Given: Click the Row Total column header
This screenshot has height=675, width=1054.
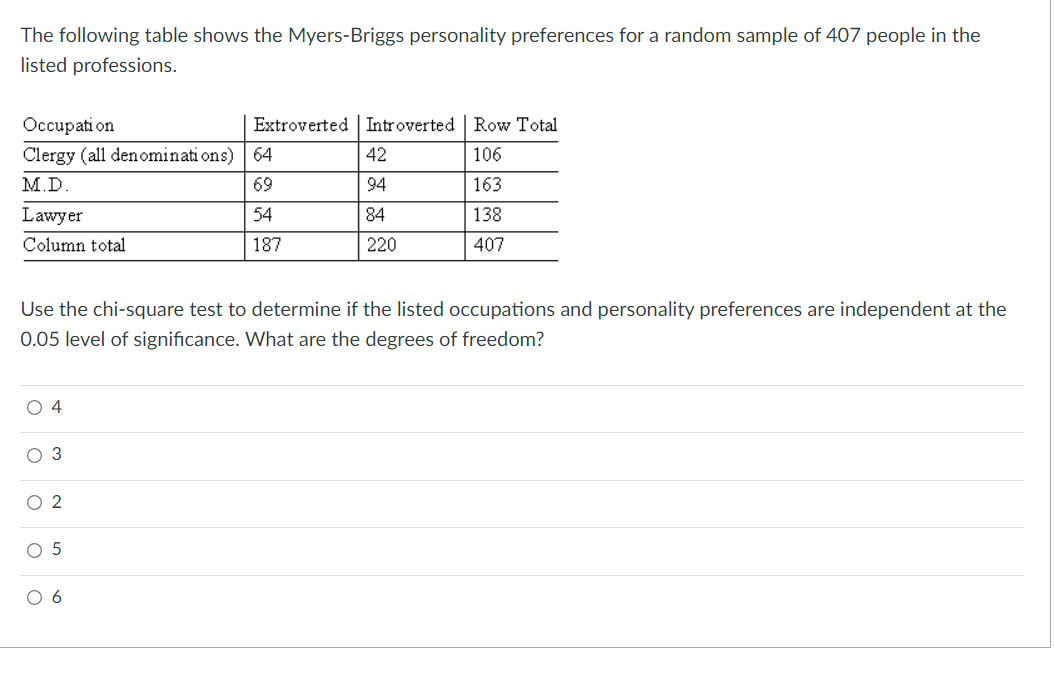Looking at the screenshot, I should [515, 125].
